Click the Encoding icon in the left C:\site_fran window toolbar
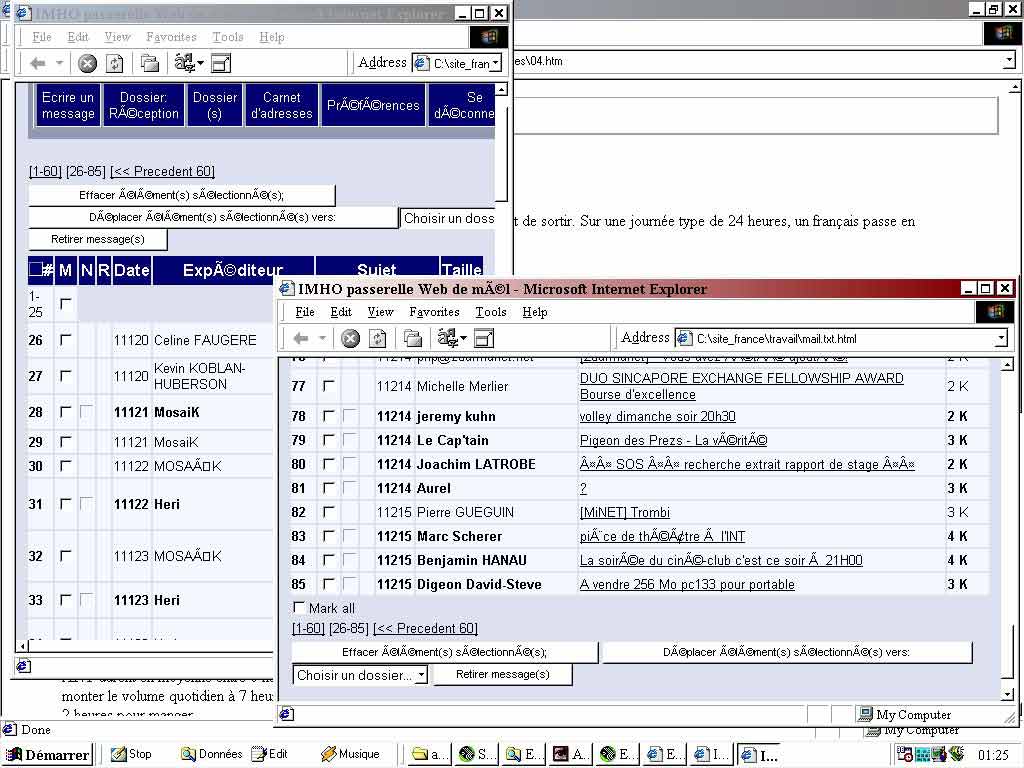Screen dimensions: 1024x768 tap(185, 63)
